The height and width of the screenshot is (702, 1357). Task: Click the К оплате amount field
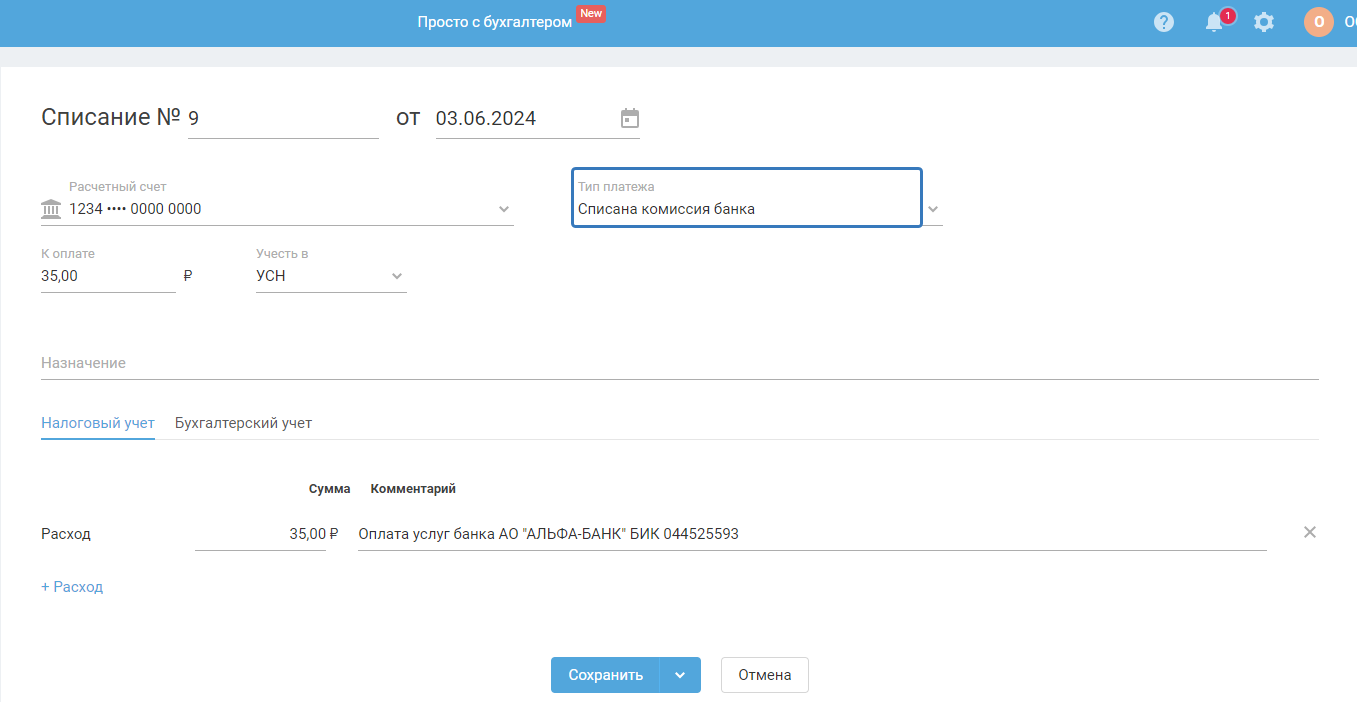click(108, 276)
